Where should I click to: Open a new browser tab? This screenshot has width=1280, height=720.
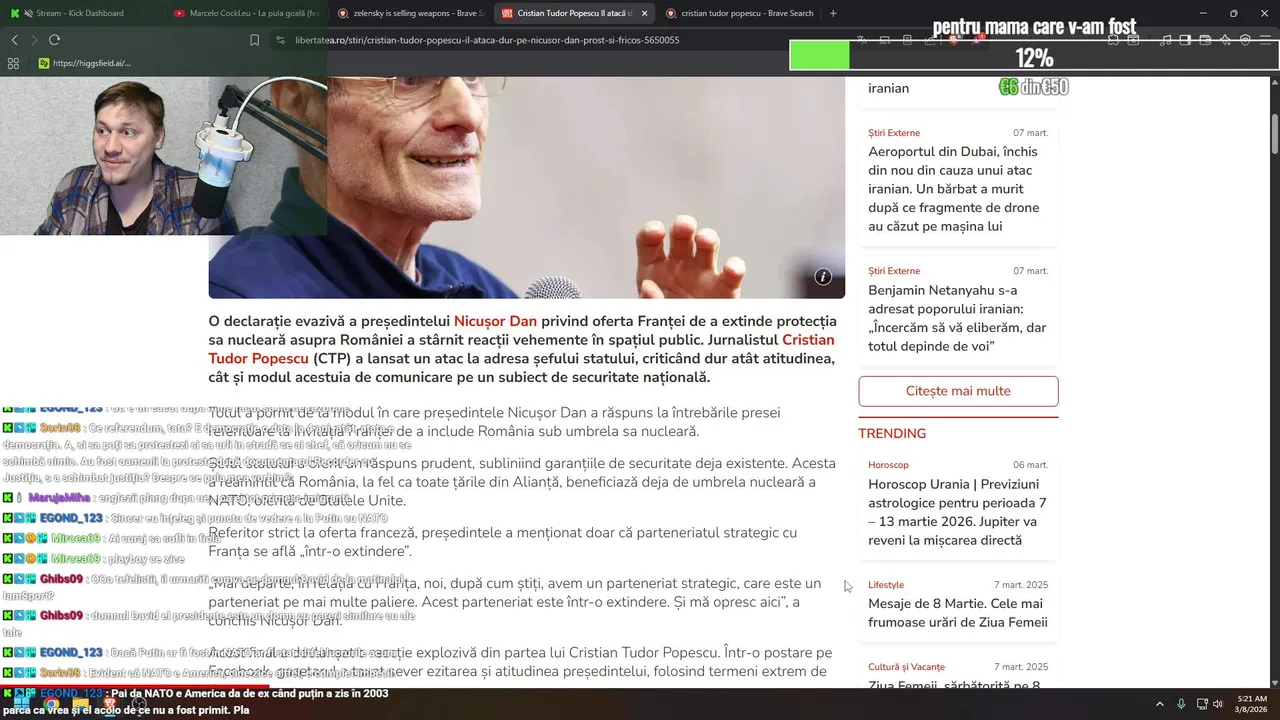pyautogui.click(x=833, y=13)
